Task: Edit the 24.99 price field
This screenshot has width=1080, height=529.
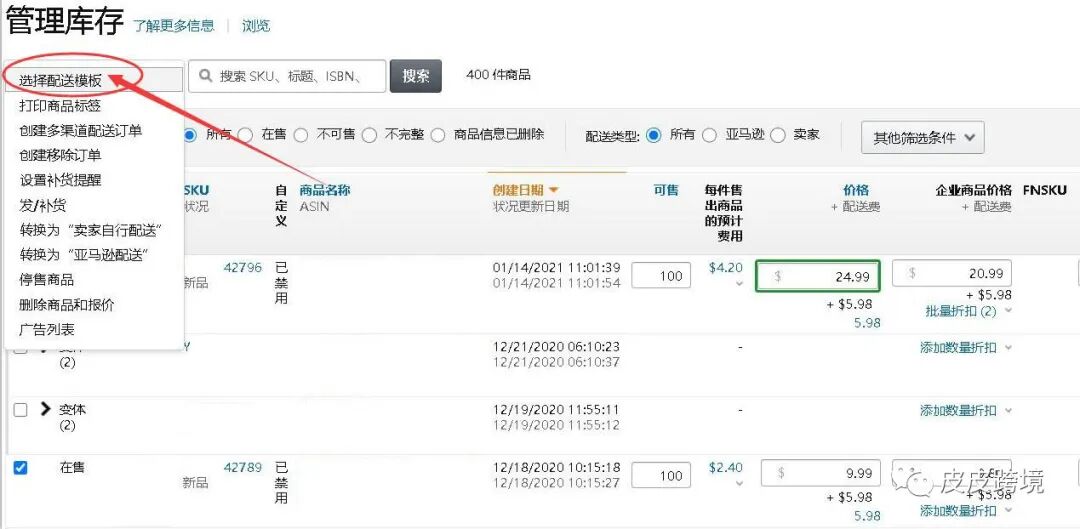Action: coord(818,276)
